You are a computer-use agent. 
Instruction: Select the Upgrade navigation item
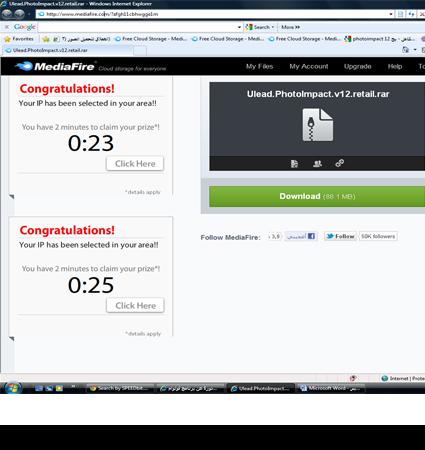(x=357, y=66)
